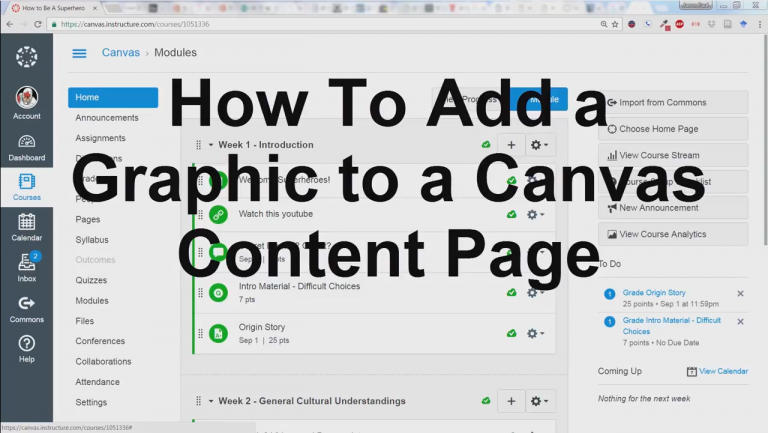Open the Inbox with 2 unread

tap(26, 267)
